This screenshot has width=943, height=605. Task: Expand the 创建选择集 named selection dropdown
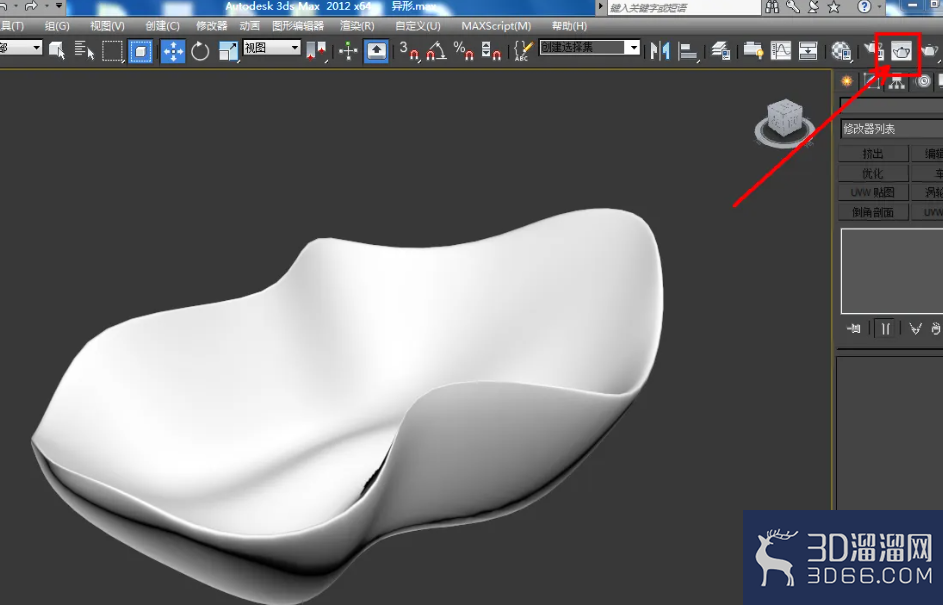point(589,48)
